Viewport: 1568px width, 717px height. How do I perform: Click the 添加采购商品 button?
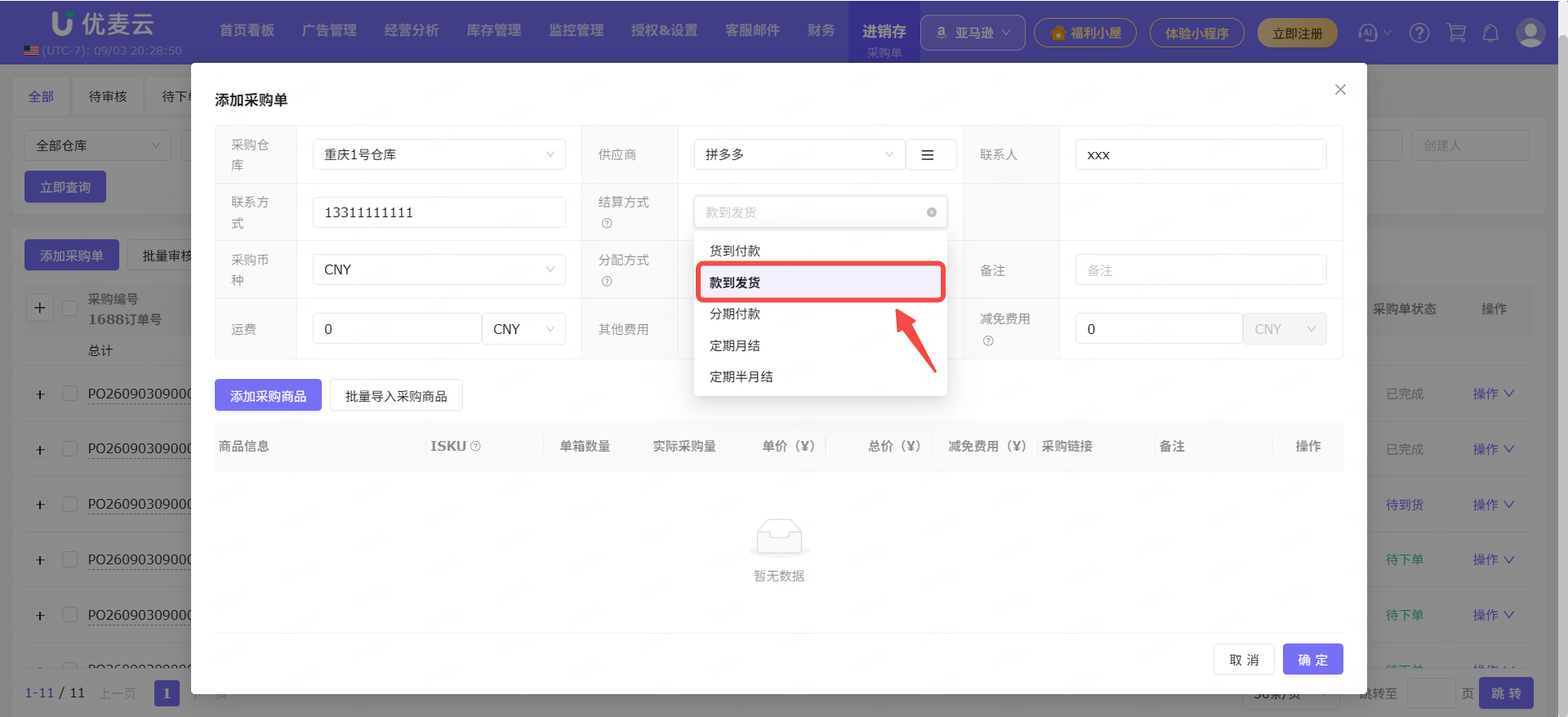[268, 395]
